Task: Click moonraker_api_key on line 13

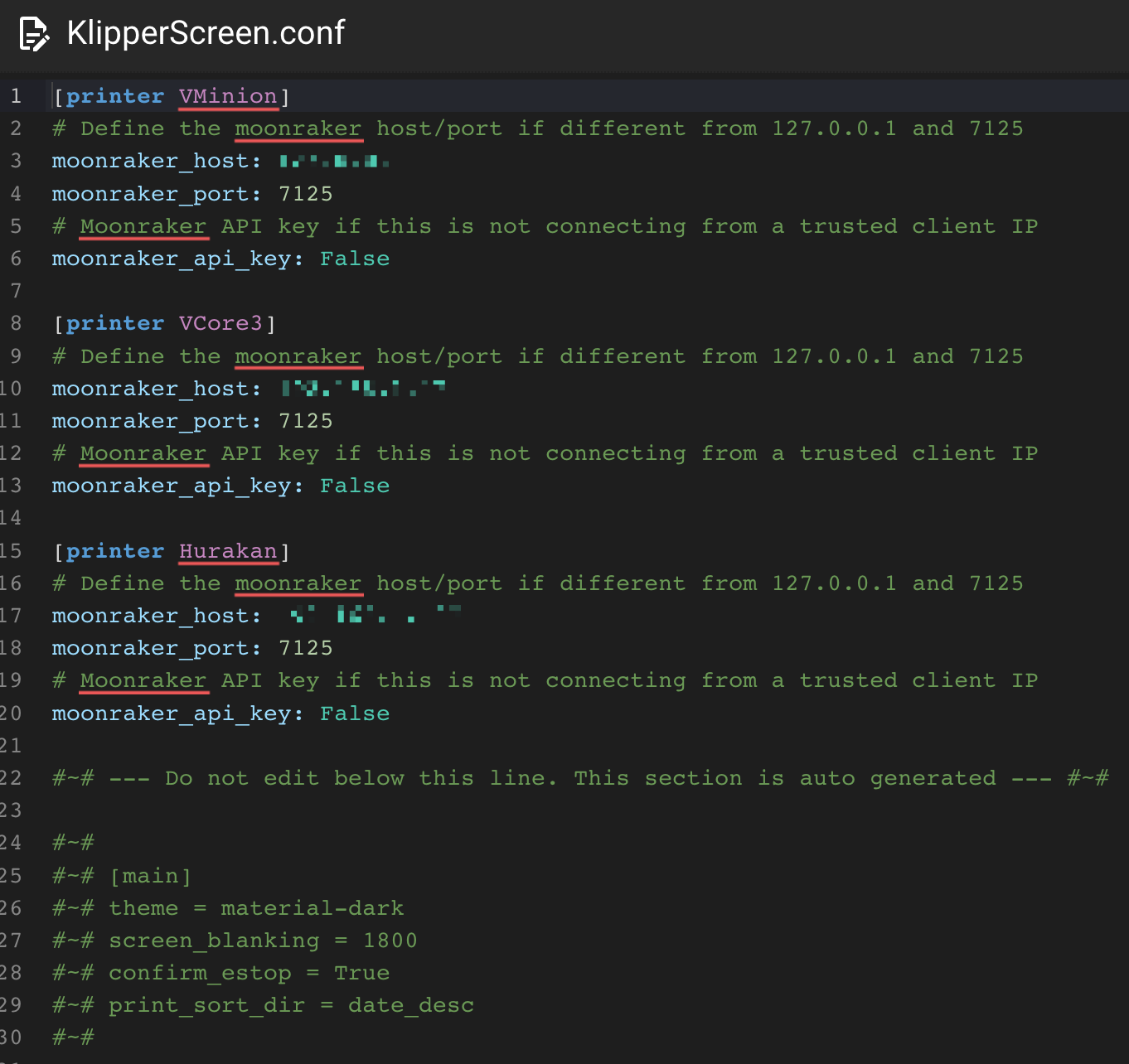Action: click(x=171, y=486)
